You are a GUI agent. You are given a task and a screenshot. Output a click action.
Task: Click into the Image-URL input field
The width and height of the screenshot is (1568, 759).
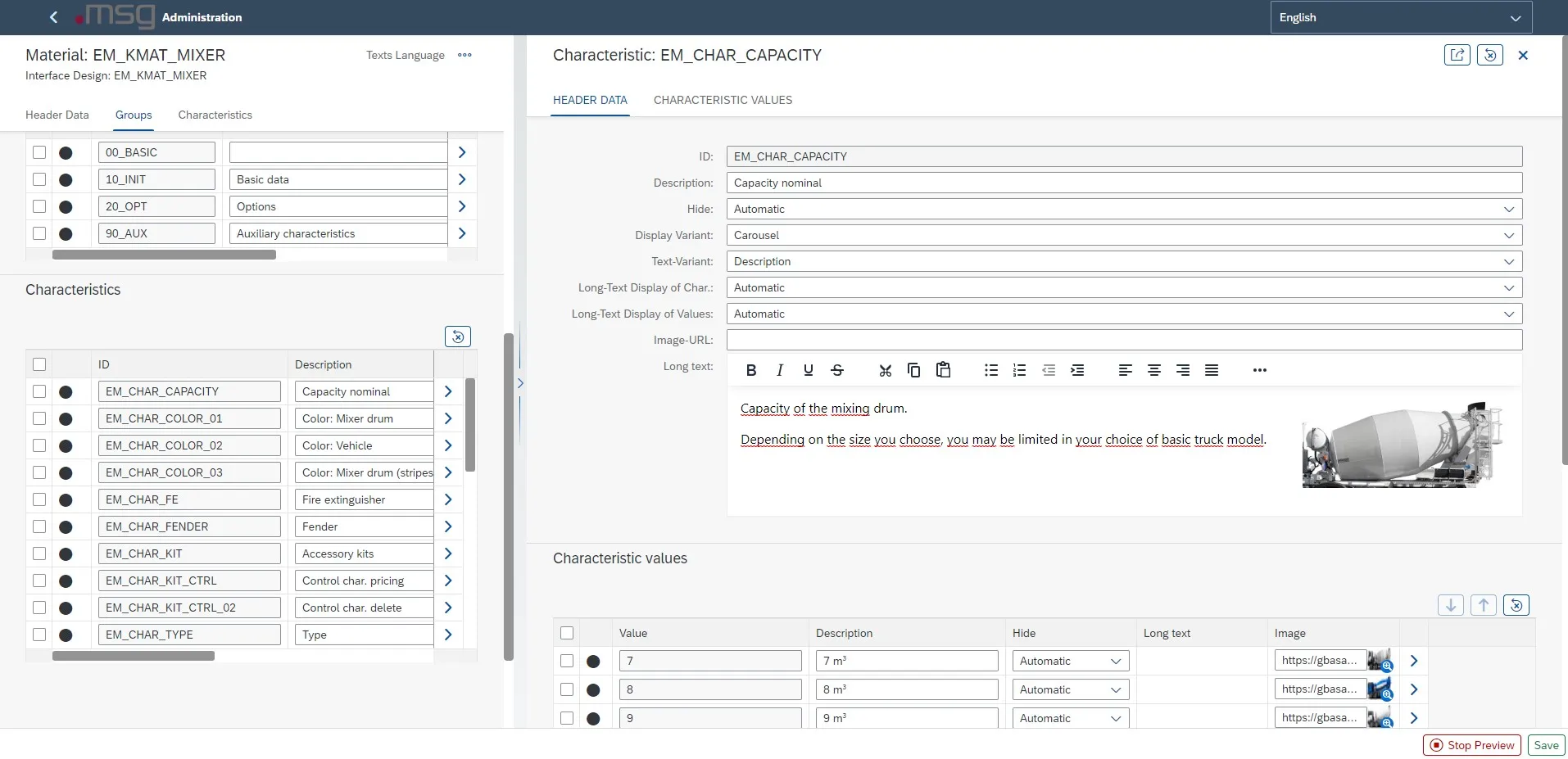[1123, 340]
